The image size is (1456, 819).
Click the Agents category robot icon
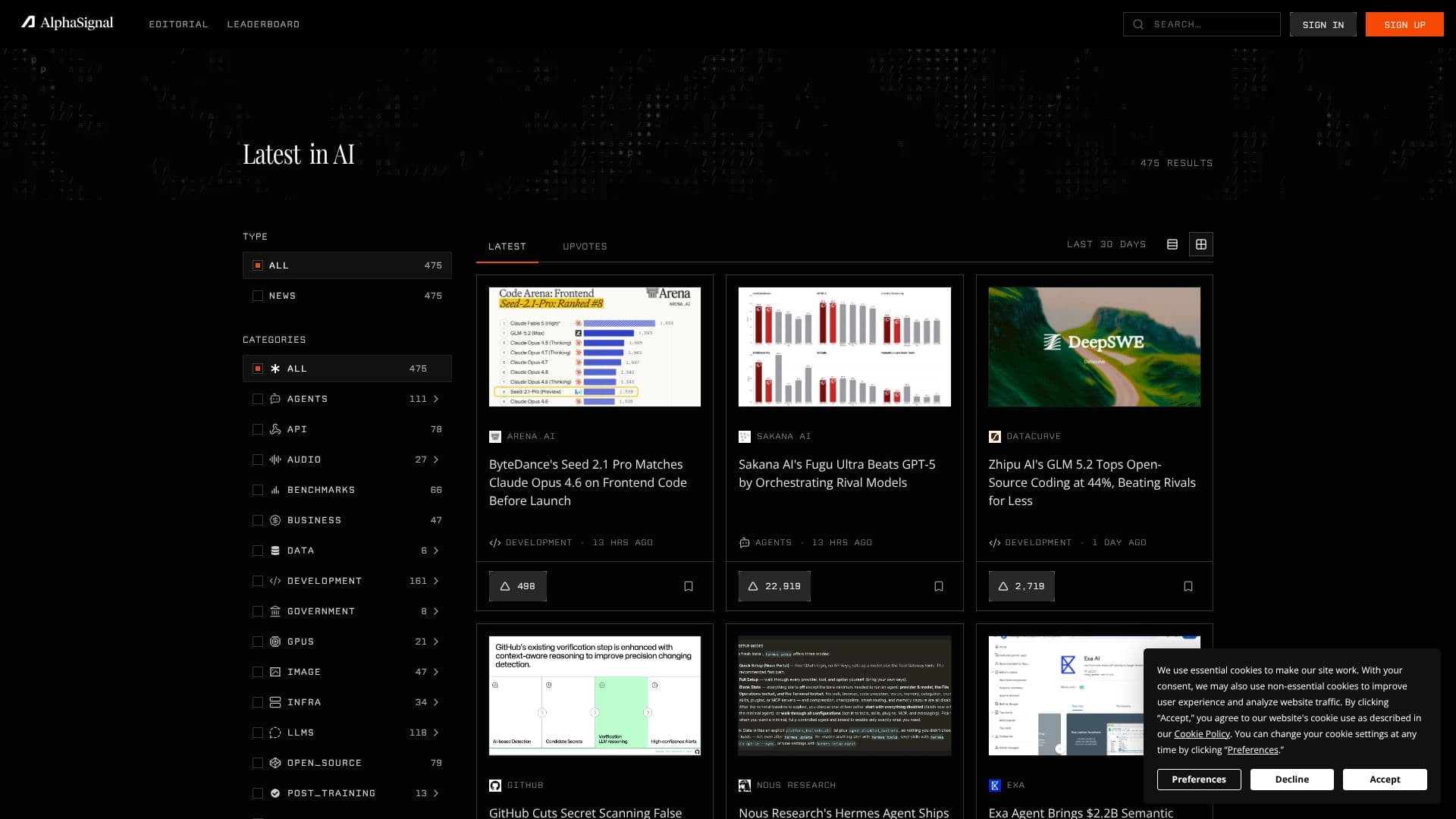(x=275, y=399)
